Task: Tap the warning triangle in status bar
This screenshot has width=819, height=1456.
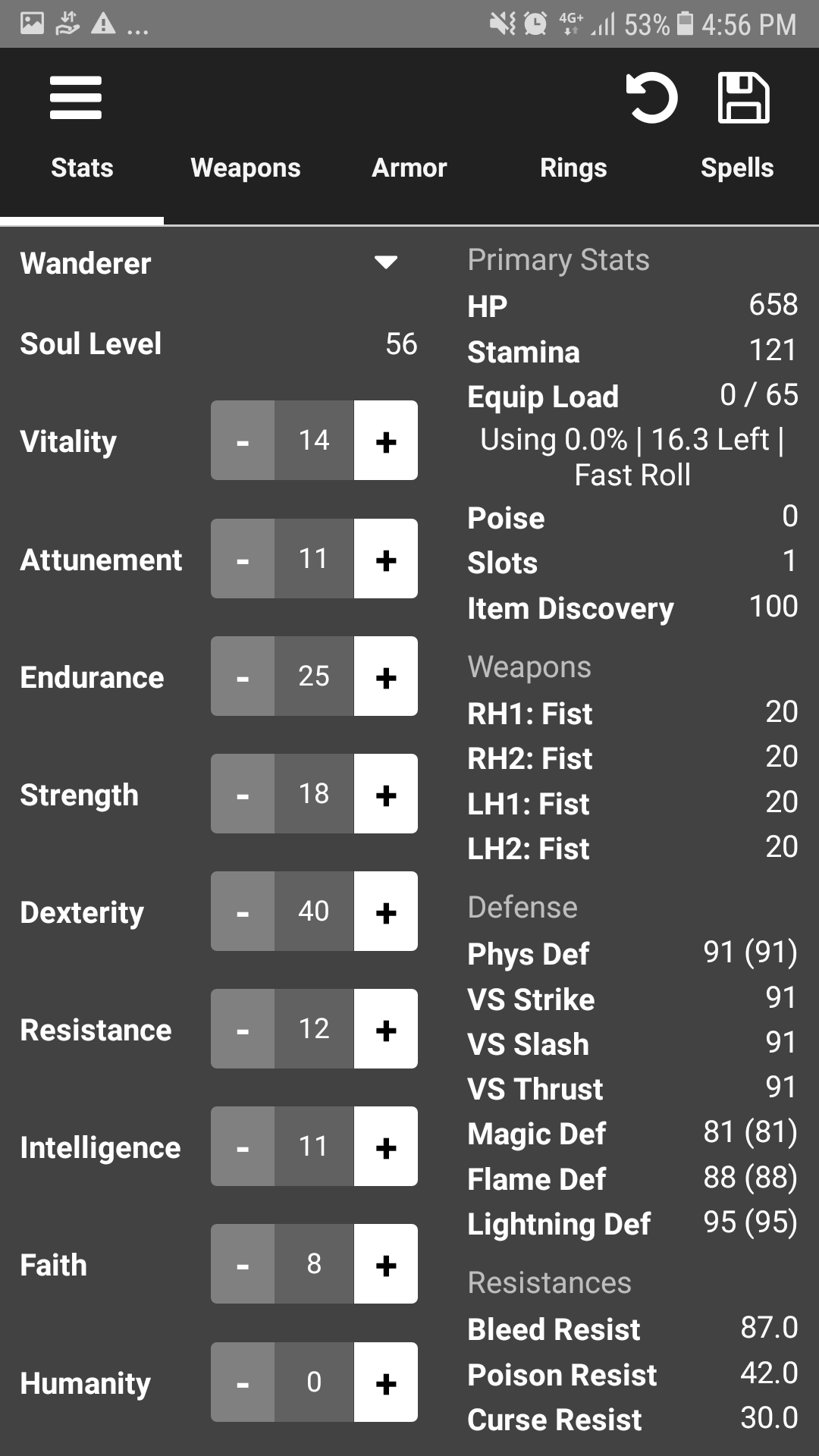Action: 103,24
